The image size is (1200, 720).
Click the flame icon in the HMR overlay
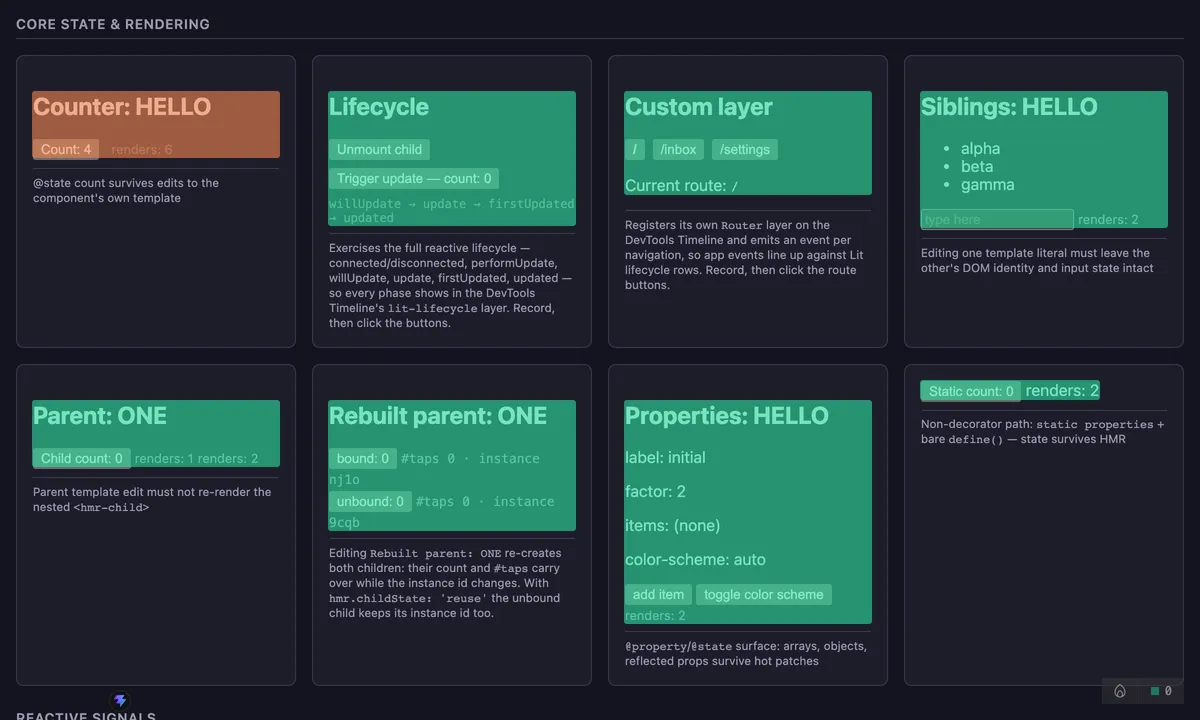pos(1120,691)
